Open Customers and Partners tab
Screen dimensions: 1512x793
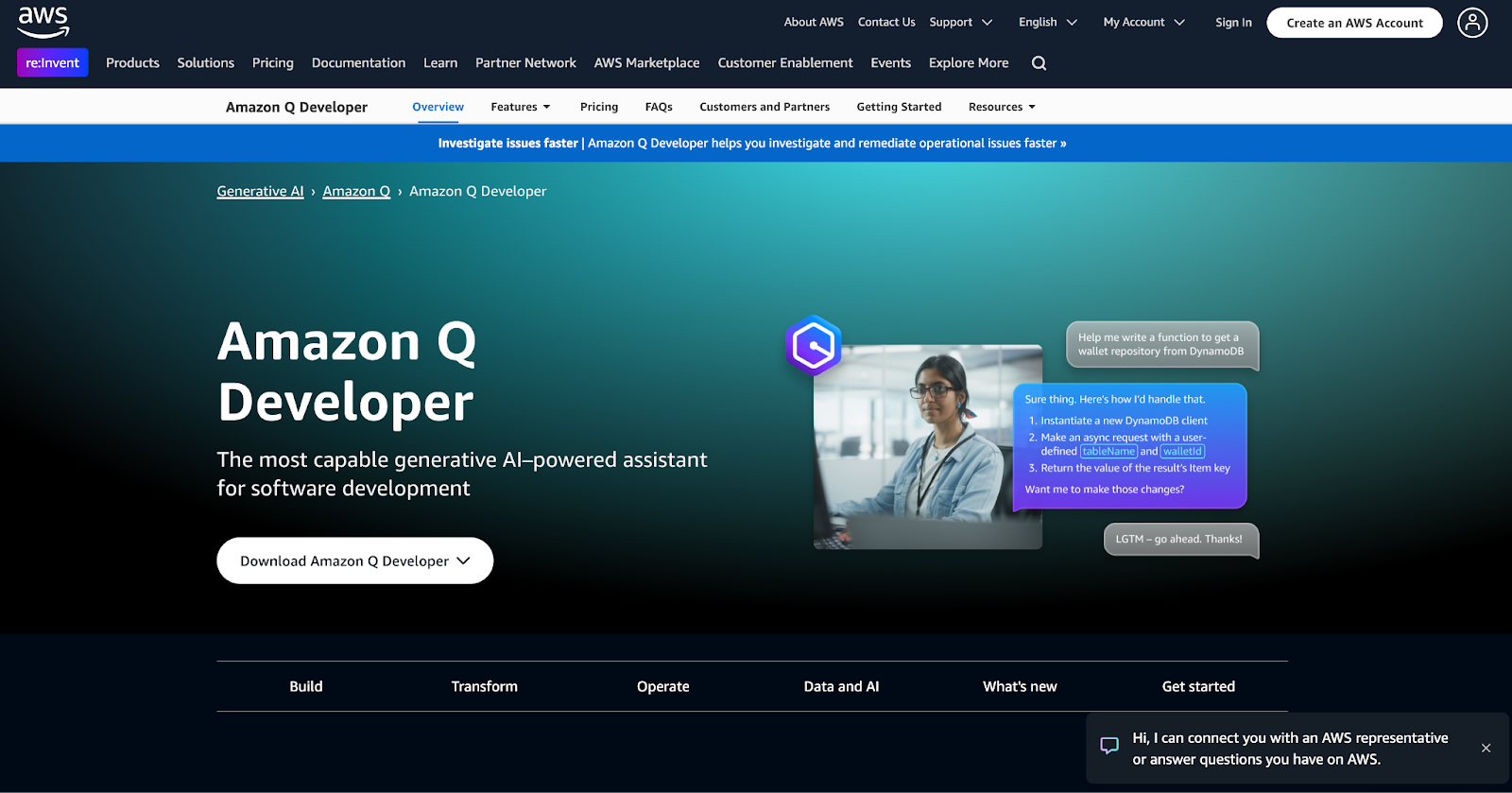(765, 107)
